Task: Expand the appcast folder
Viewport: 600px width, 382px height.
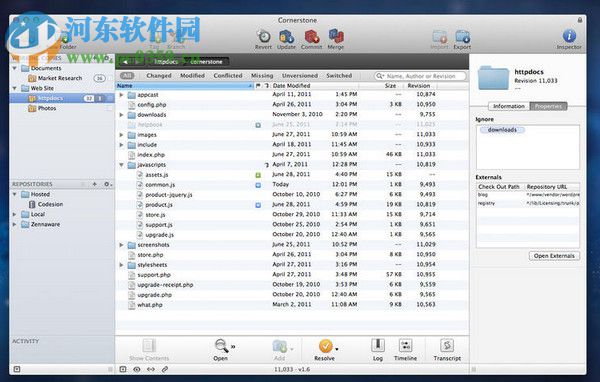Action: click(121, 95)
